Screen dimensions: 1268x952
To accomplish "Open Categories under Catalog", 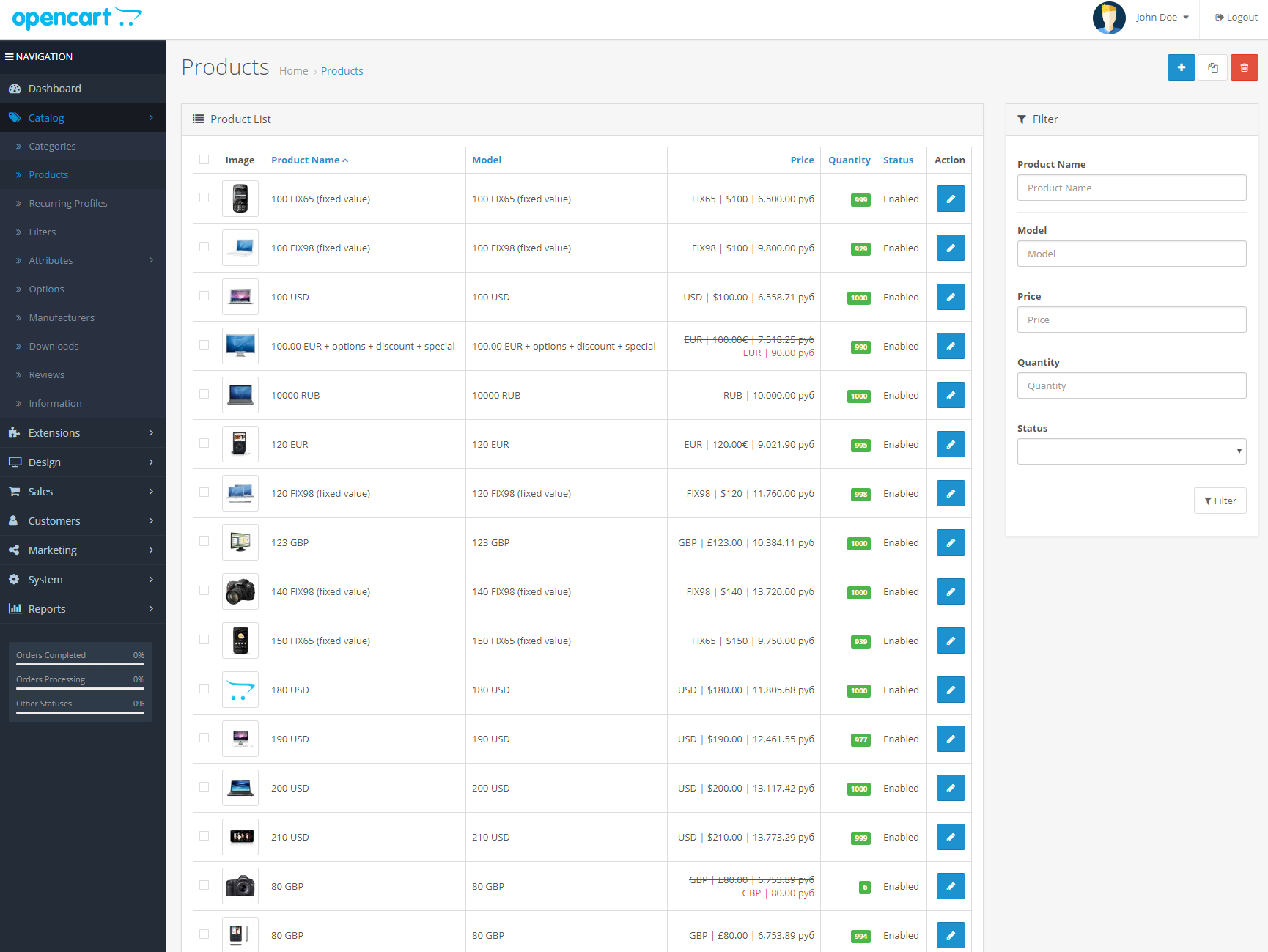I will click(52, 147).
